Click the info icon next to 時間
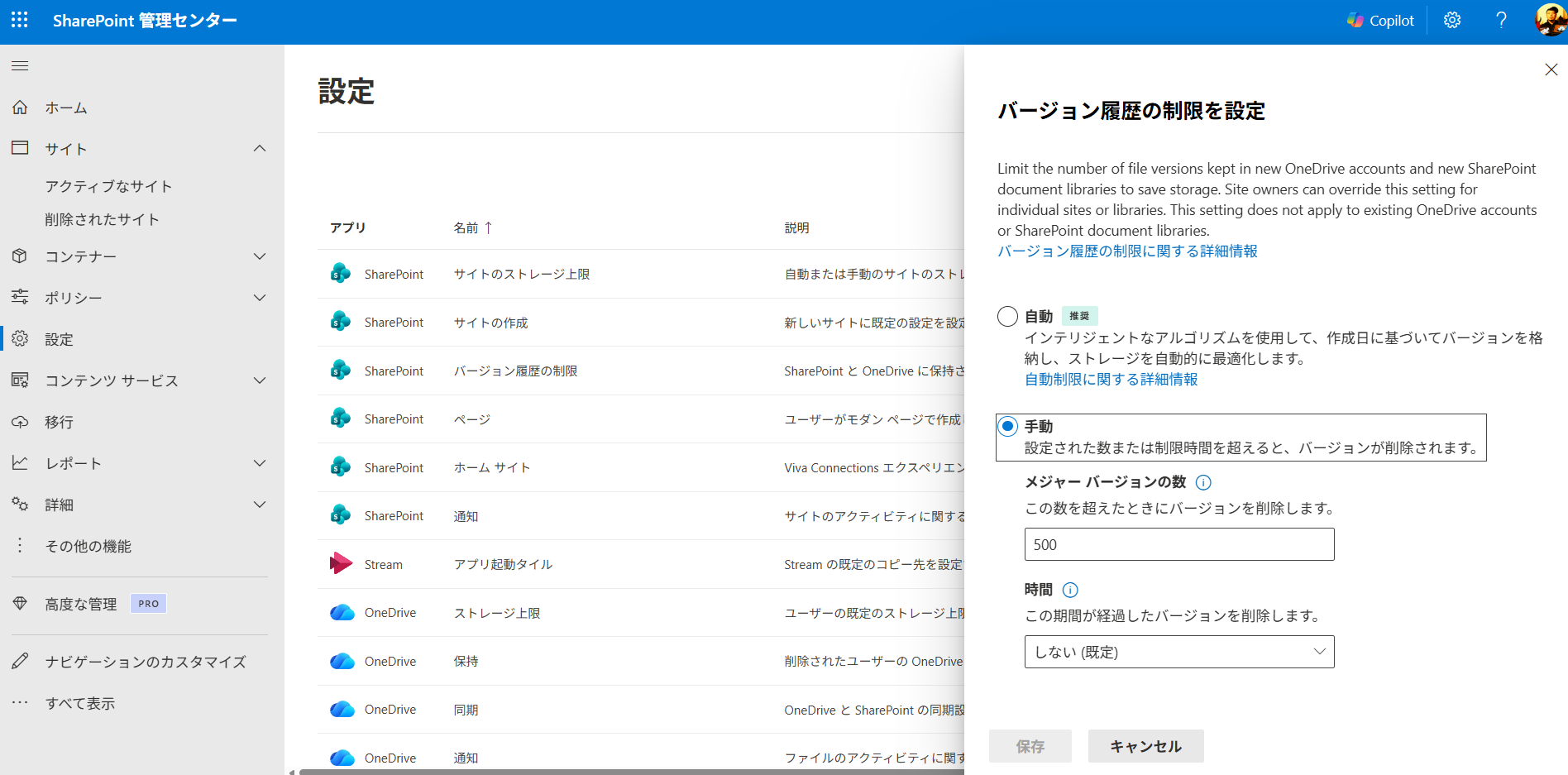 (1070, 590)
